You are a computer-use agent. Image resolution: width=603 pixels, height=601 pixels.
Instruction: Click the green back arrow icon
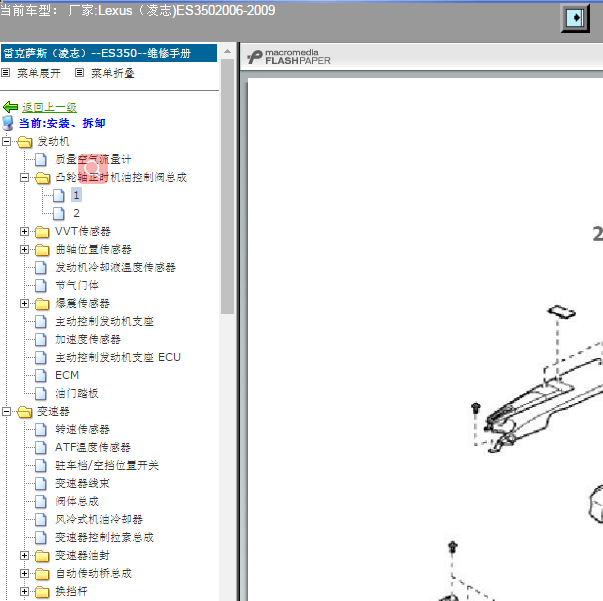[x=10, y=107]
